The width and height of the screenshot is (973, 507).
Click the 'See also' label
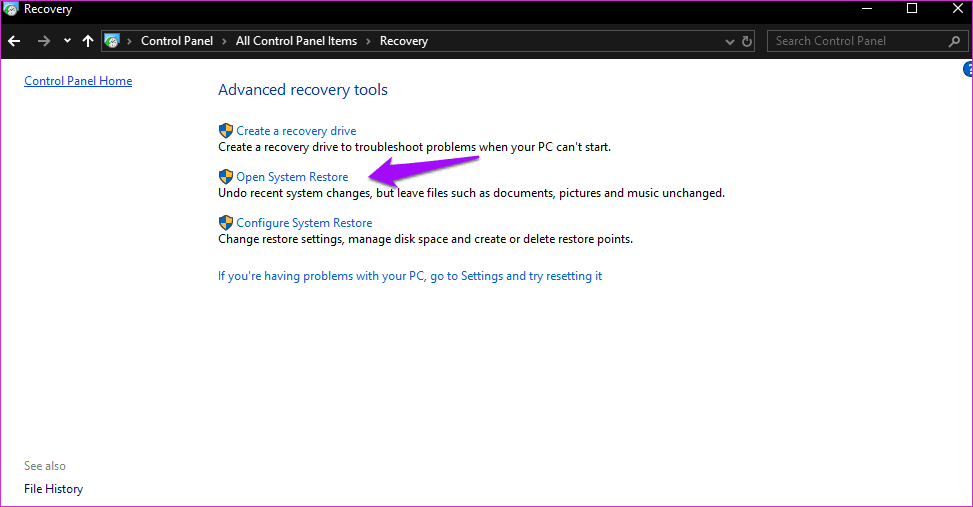tap(45, 466)
